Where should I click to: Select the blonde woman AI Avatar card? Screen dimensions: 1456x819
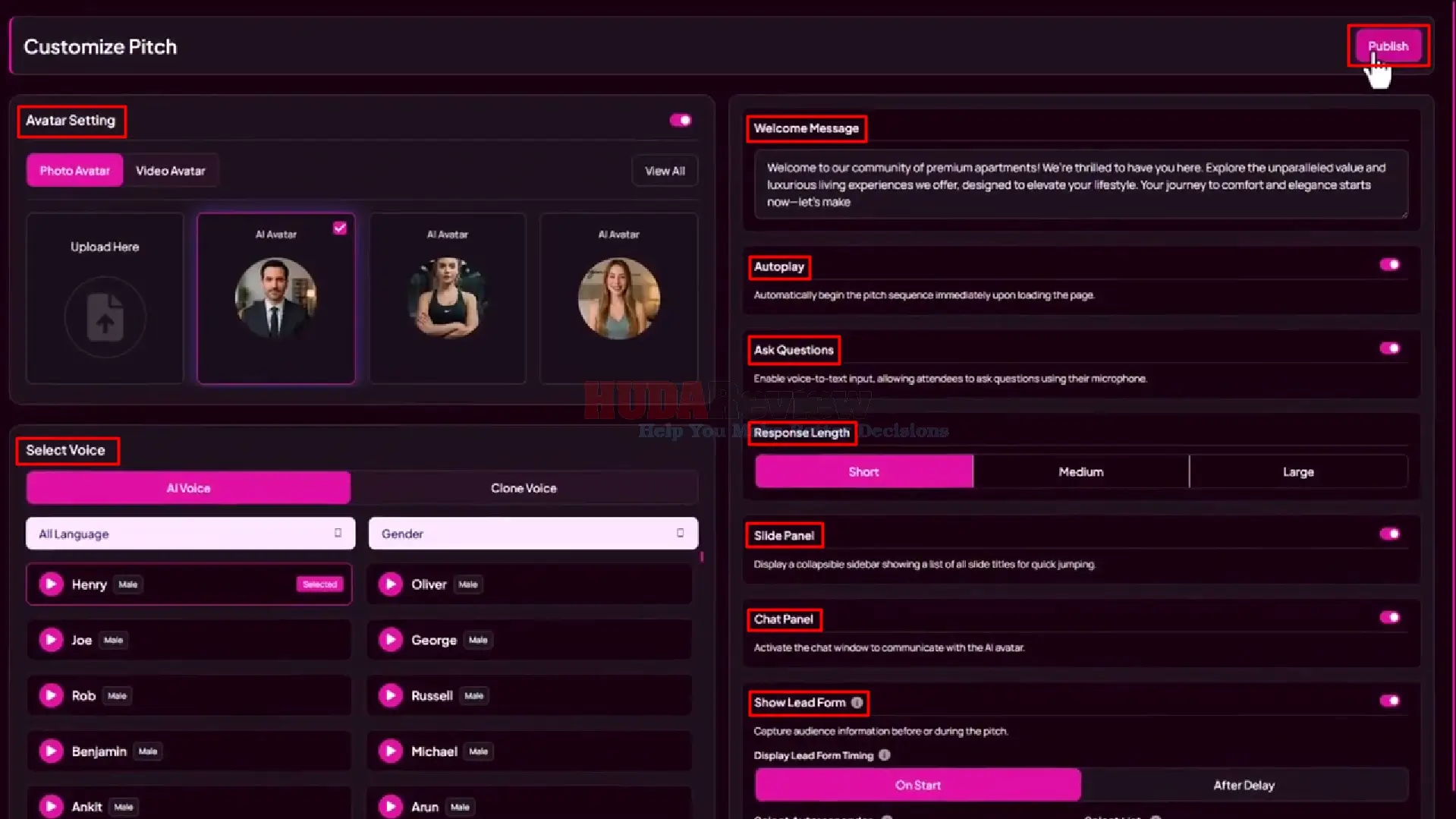619,298
